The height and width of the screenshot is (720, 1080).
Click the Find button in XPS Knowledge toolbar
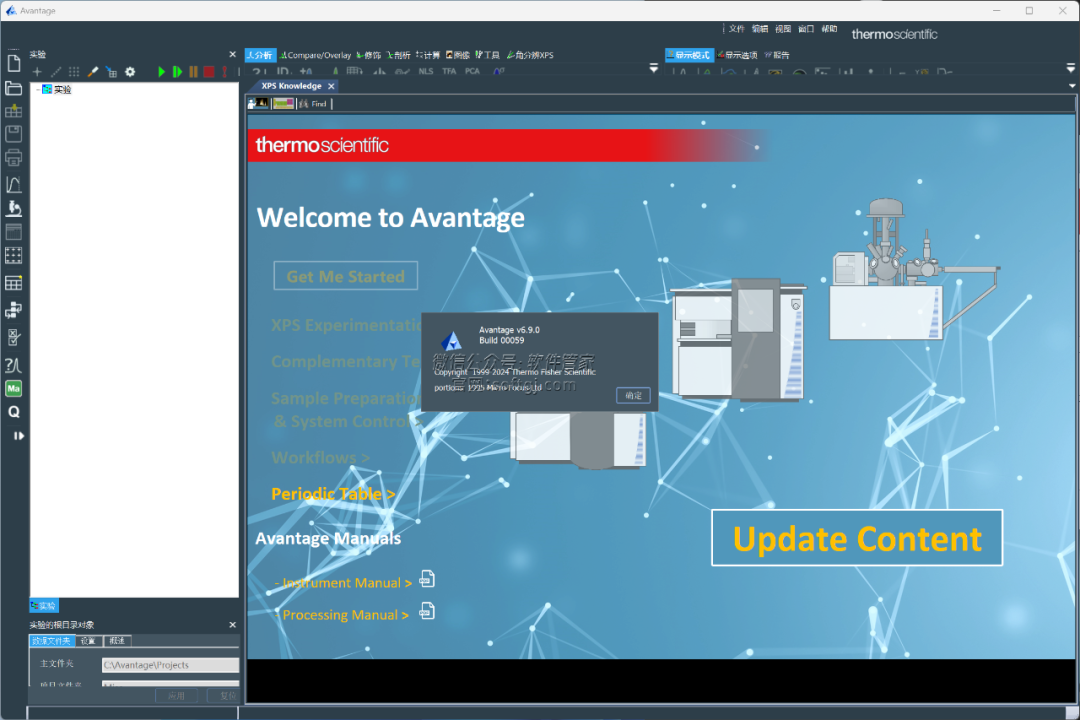(313, 104)
